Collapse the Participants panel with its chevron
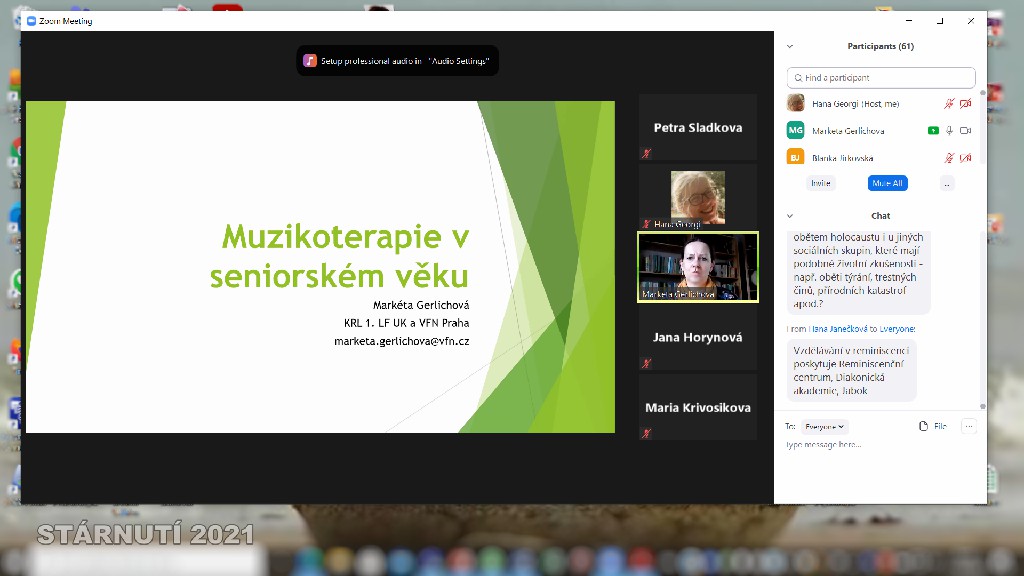Screen dimensions: 1024x576 [x=790, y=46]
